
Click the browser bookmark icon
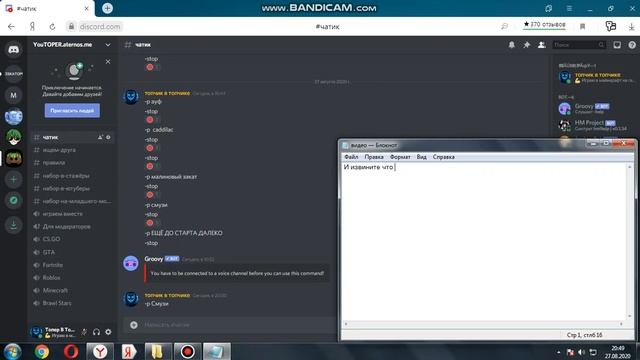coord(582,27)
